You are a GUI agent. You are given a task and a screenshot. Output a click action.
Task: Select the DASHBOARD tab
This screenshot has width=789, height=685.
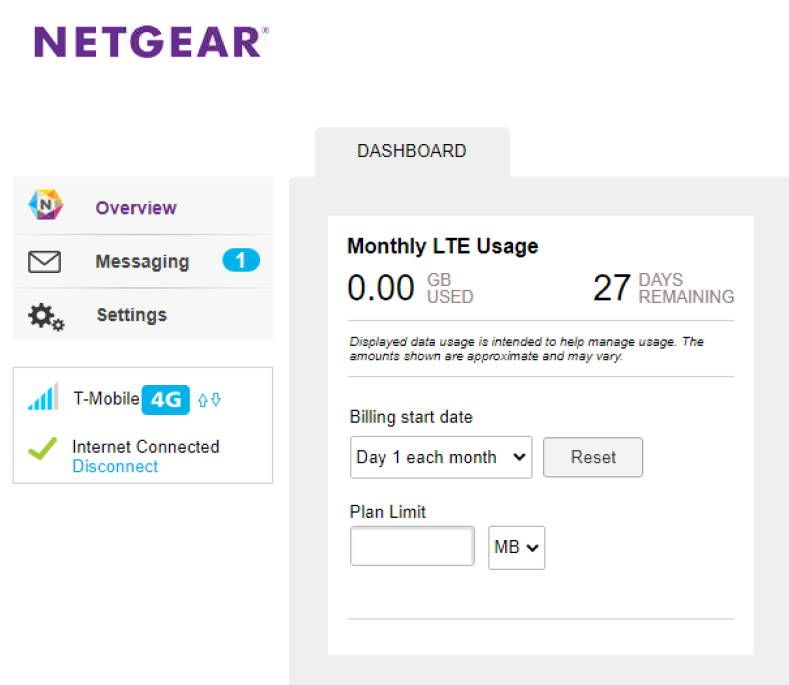[411, 151]
